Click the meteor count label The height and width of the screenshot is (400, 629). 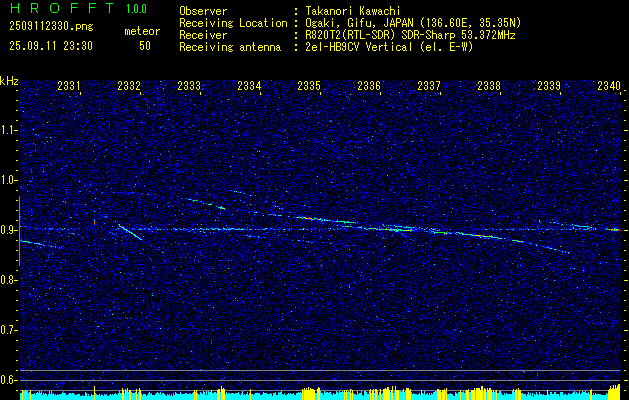click(142, 31)
